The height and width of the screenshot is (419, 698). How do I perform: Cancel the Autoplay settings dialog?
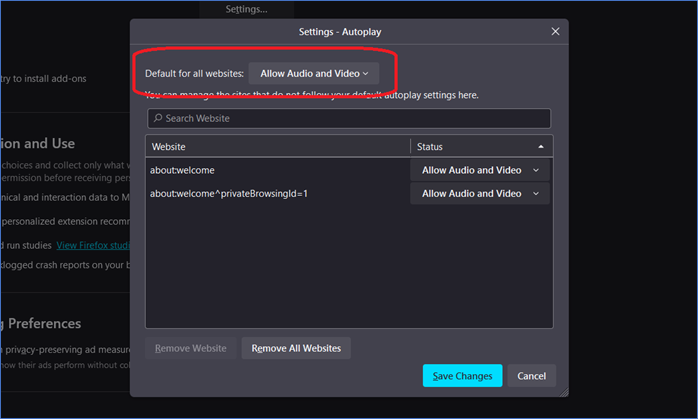click(x=531, y=376)
